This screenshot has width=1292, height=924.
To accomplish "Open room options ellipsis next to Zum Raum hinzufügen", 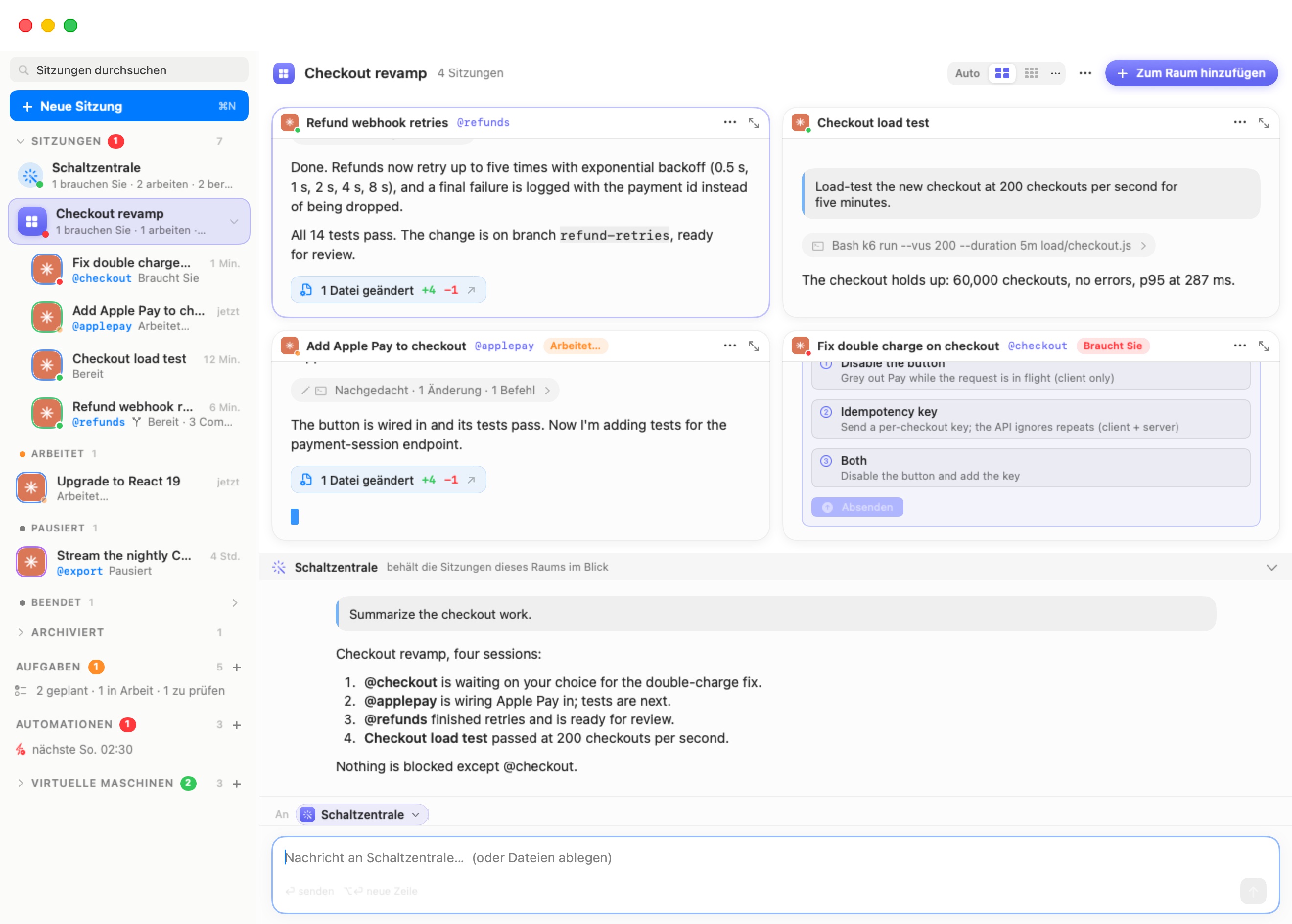I will coord(1085,73).
